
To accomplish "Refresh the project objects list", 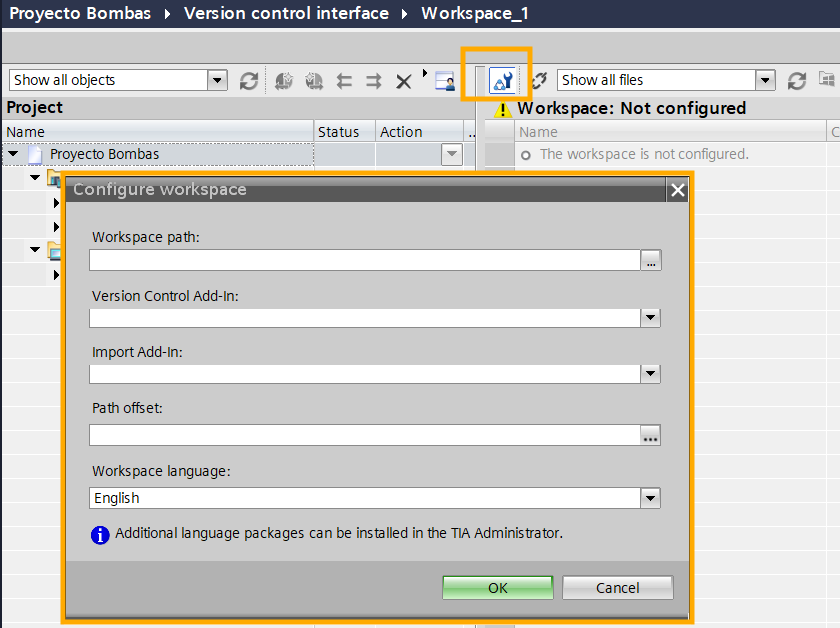I will point(249,81).
